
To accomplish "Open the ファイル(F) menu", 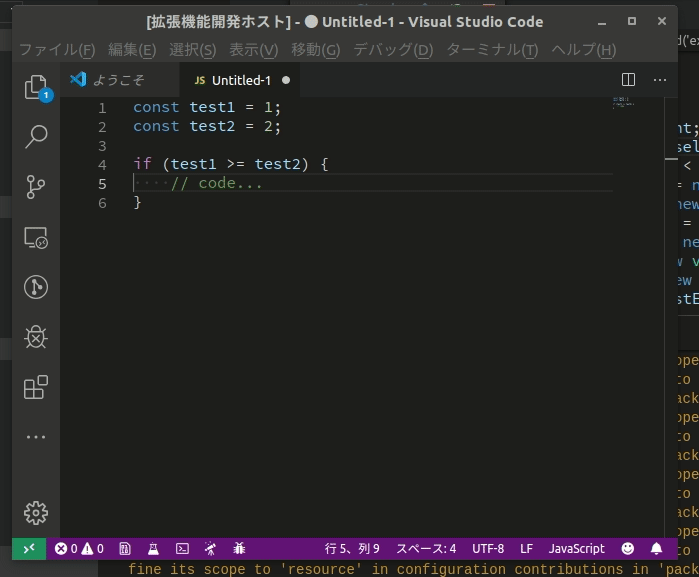I will (x=57, y=49).
